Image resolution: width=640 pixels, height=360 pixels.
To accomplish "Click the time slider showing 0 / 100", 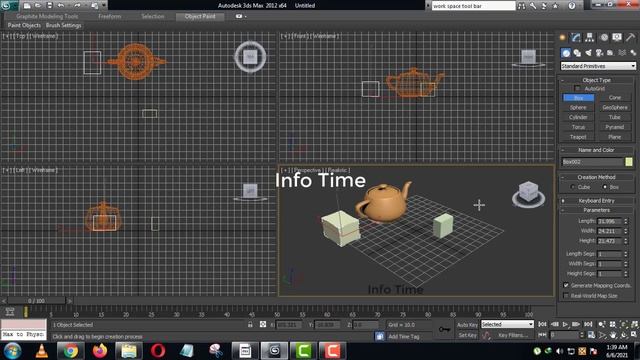I will coord(36,301).
